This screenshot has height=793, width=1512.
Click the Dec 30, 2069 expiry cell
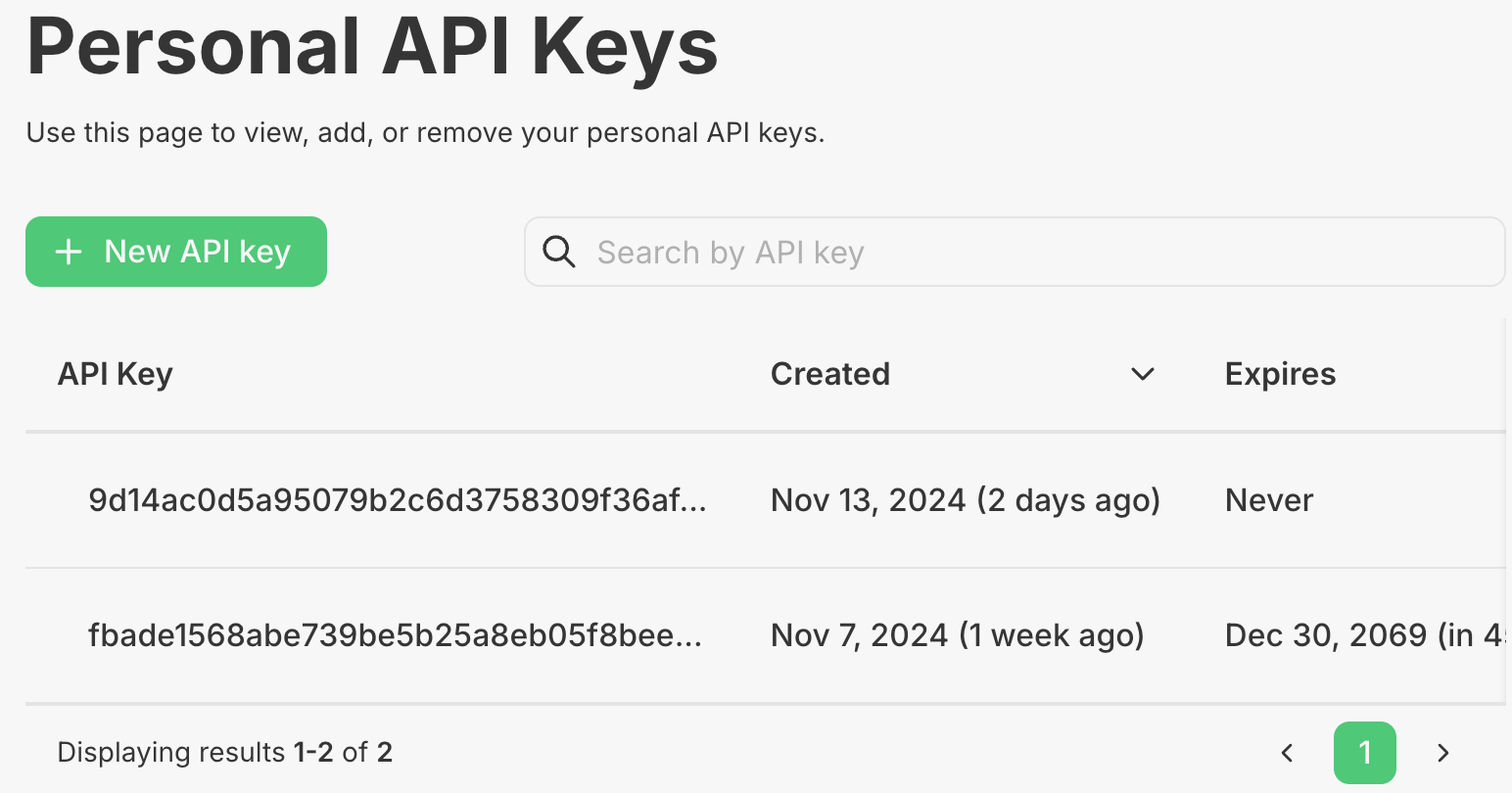point(1364,635)
